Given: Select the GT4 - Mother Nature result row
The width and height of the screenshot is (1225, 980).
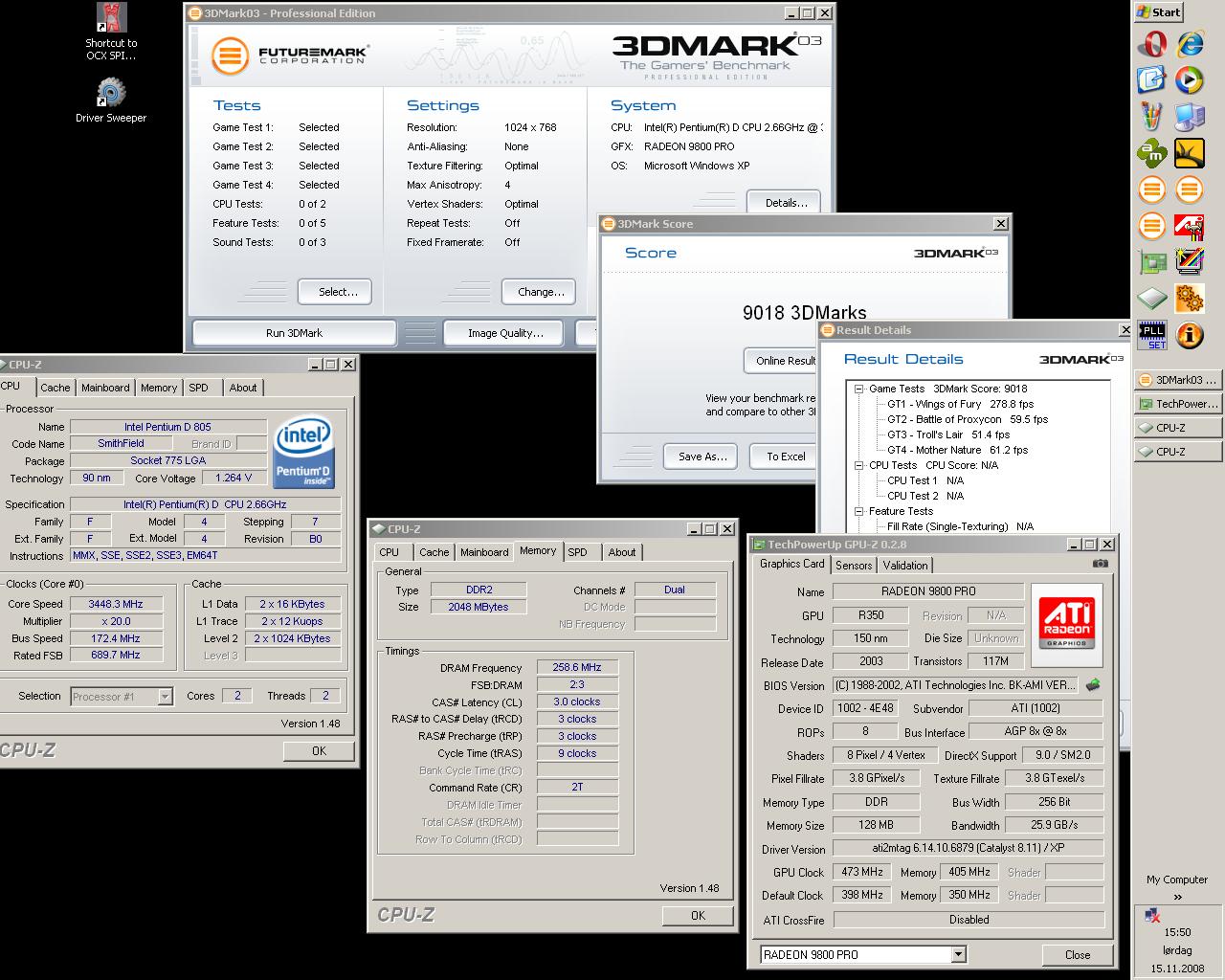Looking at the screenshot, I should [x=957, y=450].
